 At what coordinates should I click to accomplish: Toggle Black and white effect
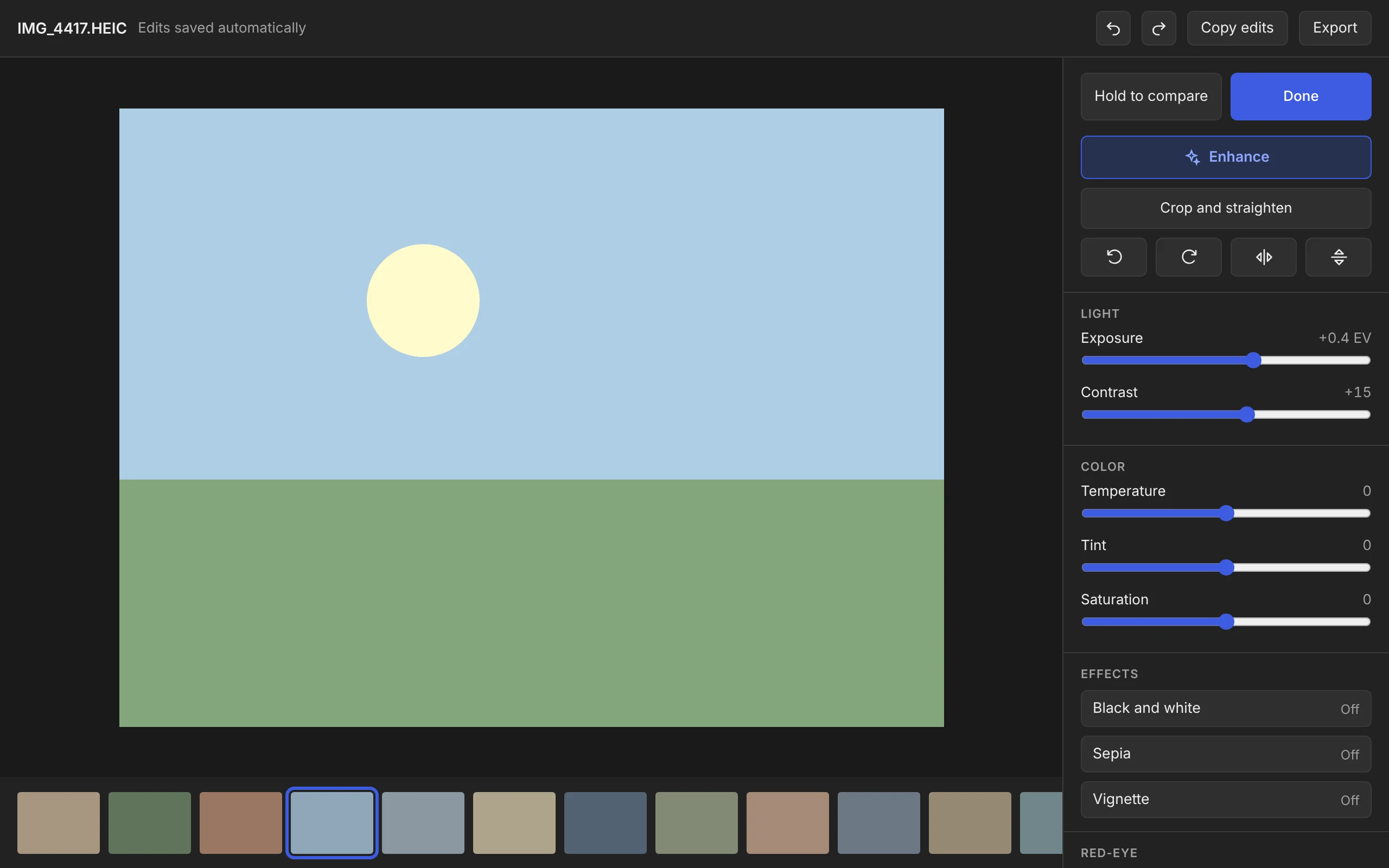(1226, 709)
